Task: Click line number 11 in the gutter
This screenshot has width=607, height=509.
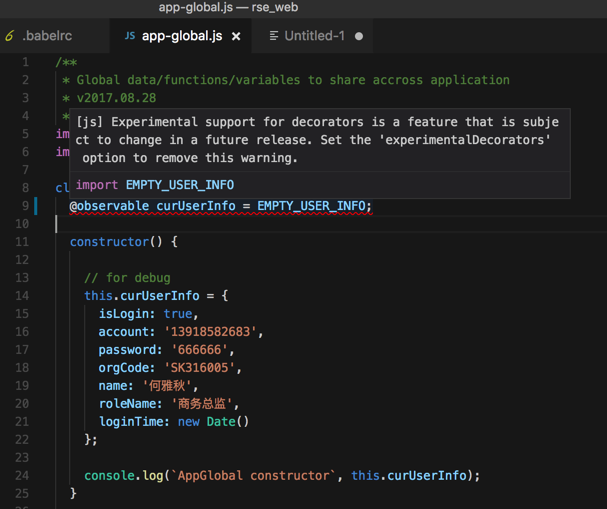Action: tap(24, 242)
